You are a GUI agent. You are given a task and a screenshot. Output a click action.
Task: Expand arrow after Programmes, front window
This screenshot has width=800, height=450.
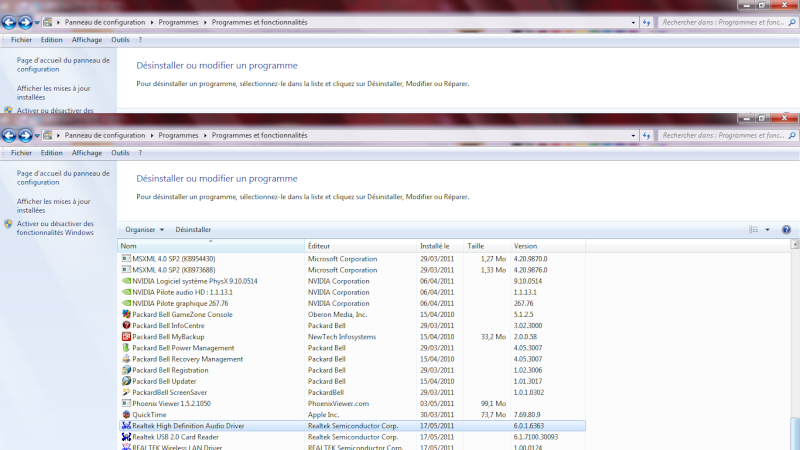205,136
